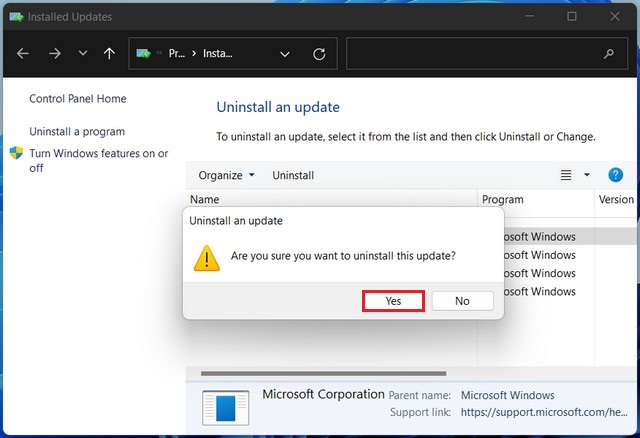Screen dimensions: 640x438
Task: Click the search box field
Action: coord(487,53)
